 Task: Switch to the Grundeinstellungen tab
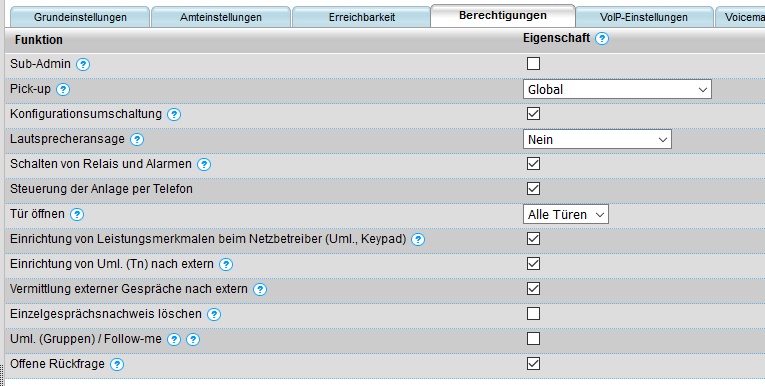coord(80,17)
